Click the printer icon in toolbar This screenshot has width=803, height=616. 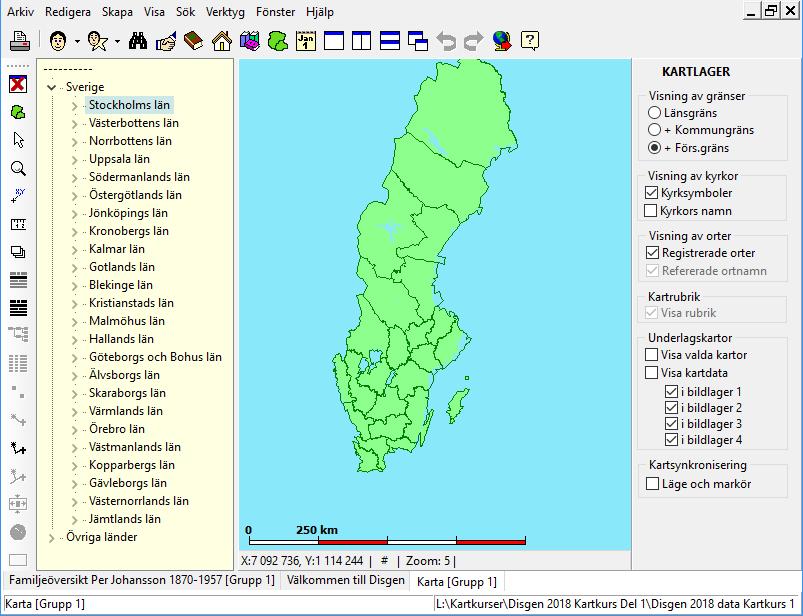pyautogui.click(x=19, y=40)
